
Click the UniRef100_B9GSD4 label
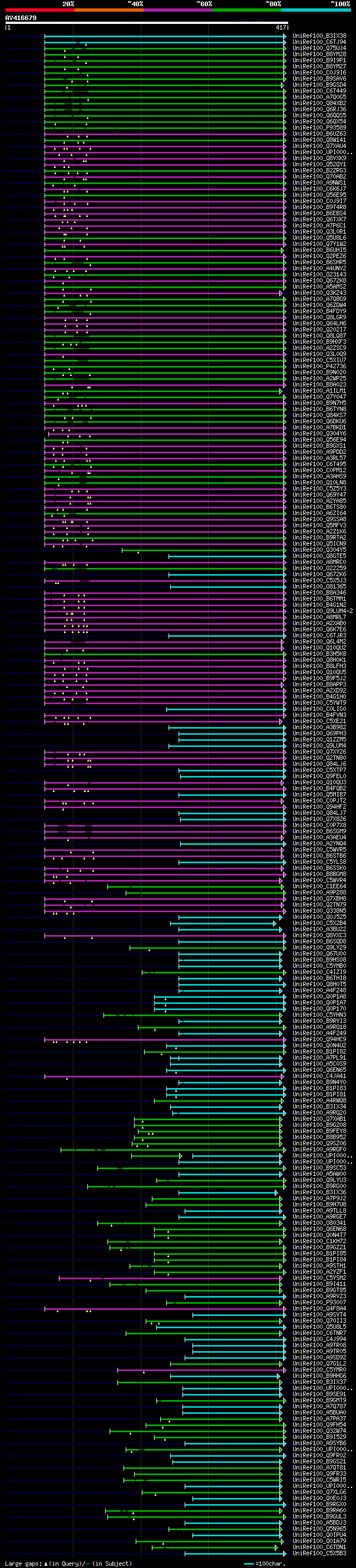tap(319, 85)
